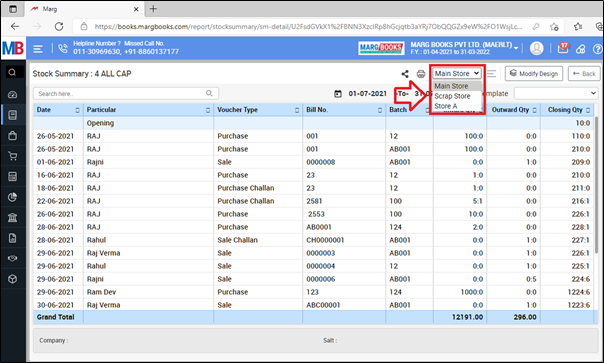Image resolution: width=604 pixels, height=363 pixels.
Task: Click the Search here field
Action: 126,93
